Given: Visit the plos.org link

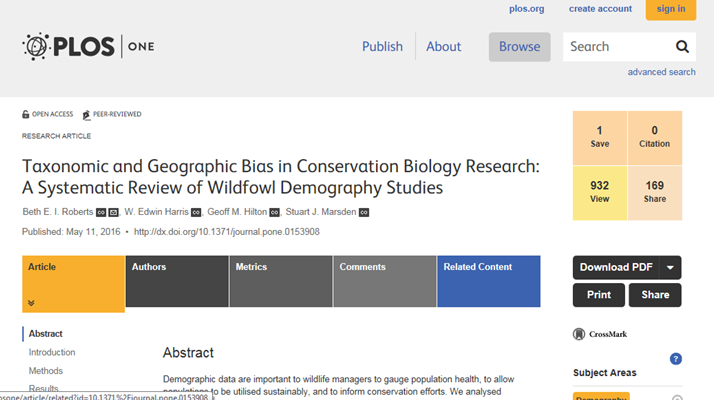Looking at the screenshot, I should [x=526, y=9].
